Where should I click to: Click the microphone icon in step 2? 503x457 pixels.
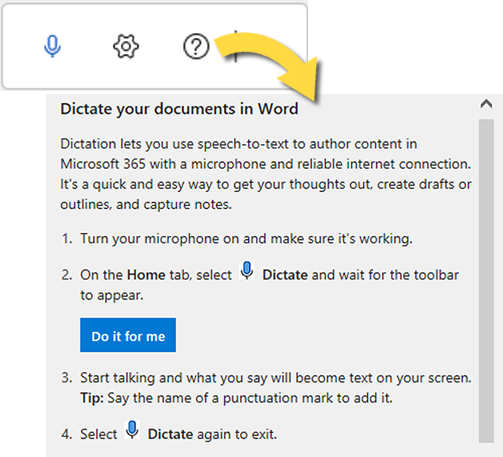click(x=247, y=271)
